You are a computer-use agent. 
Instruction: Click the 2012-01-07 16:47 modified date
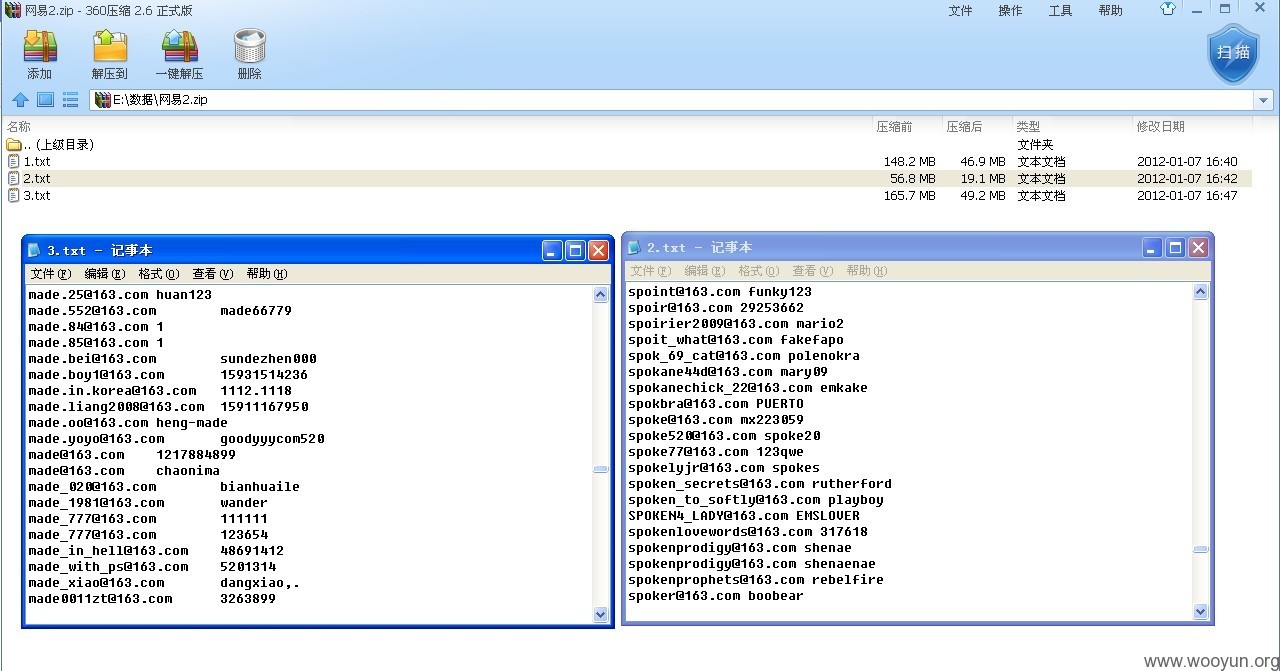pos(1187,195)
